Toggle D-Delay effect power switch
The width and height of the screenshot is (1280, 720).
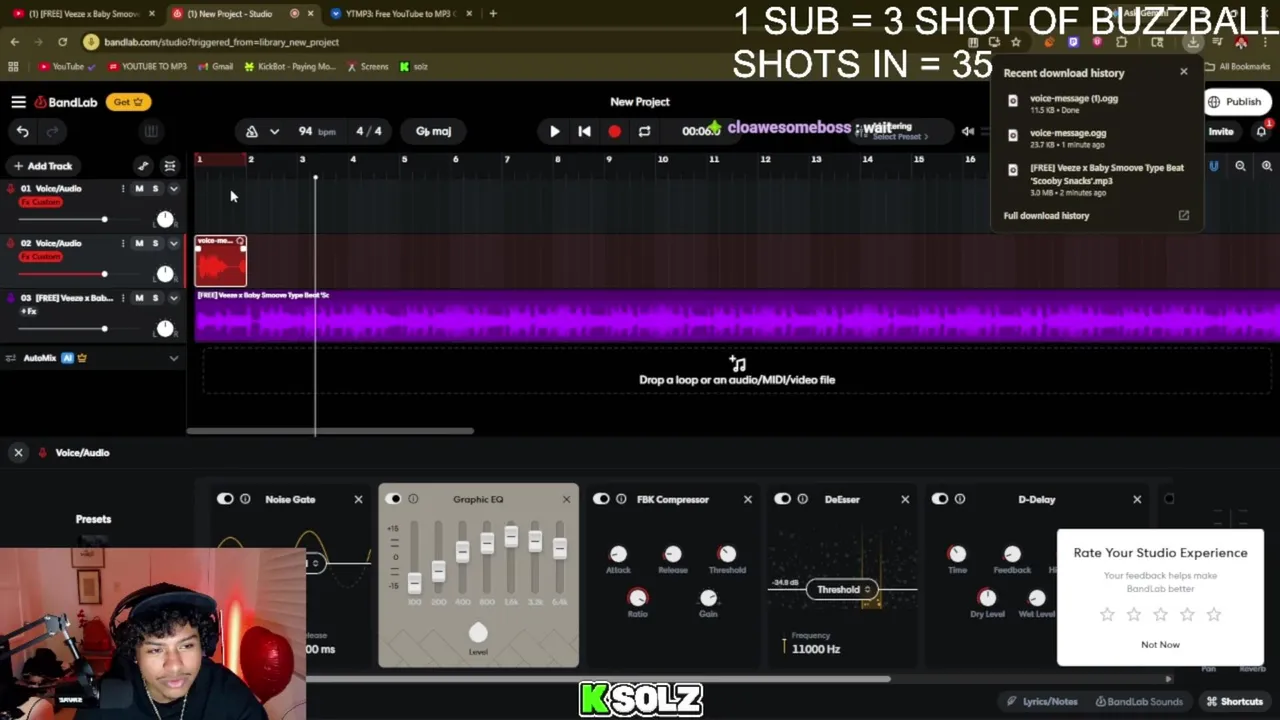coord(940,499)
